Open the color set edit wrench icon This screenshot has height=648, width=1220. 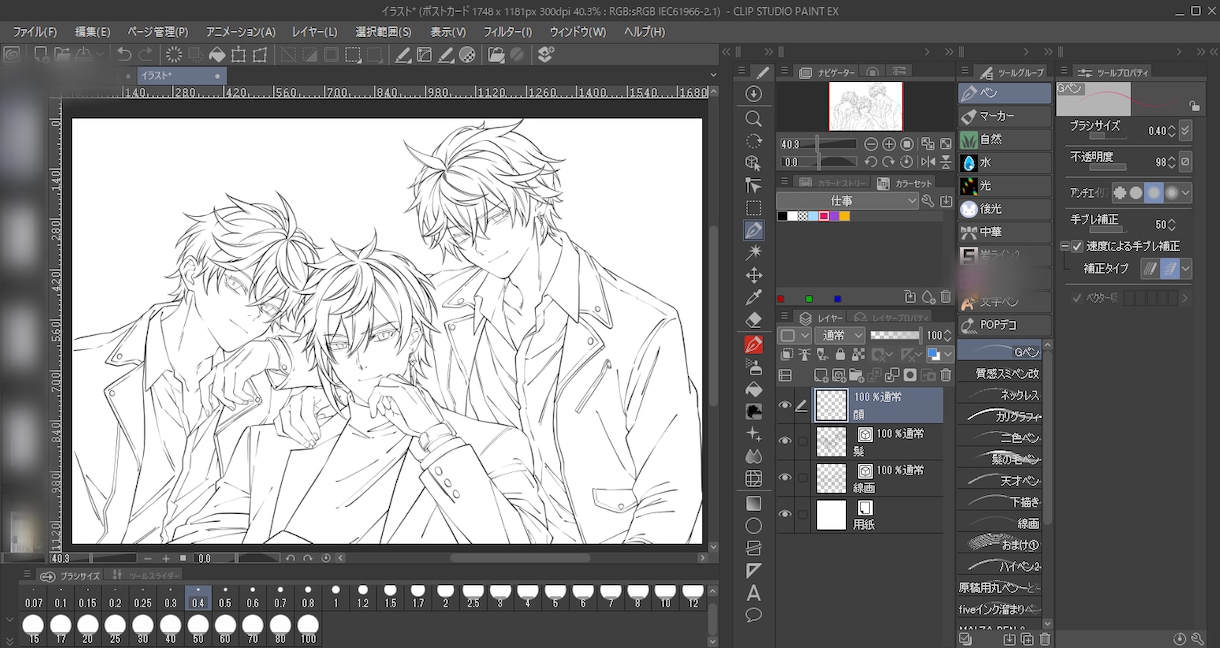click(928, 201)
